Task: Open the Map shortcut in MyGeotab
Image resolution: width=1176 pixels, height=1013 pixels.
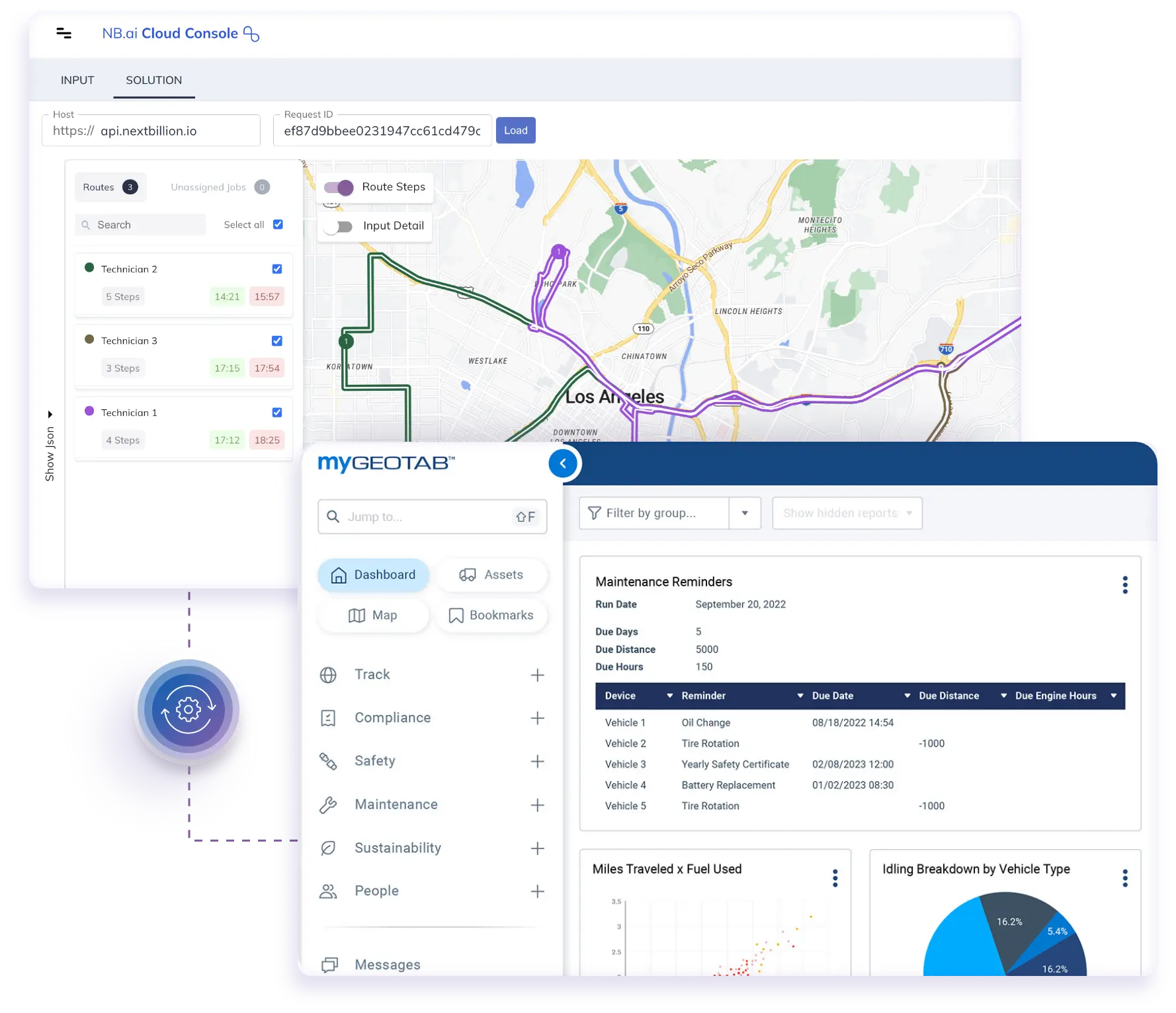Action: coord(374,616)
